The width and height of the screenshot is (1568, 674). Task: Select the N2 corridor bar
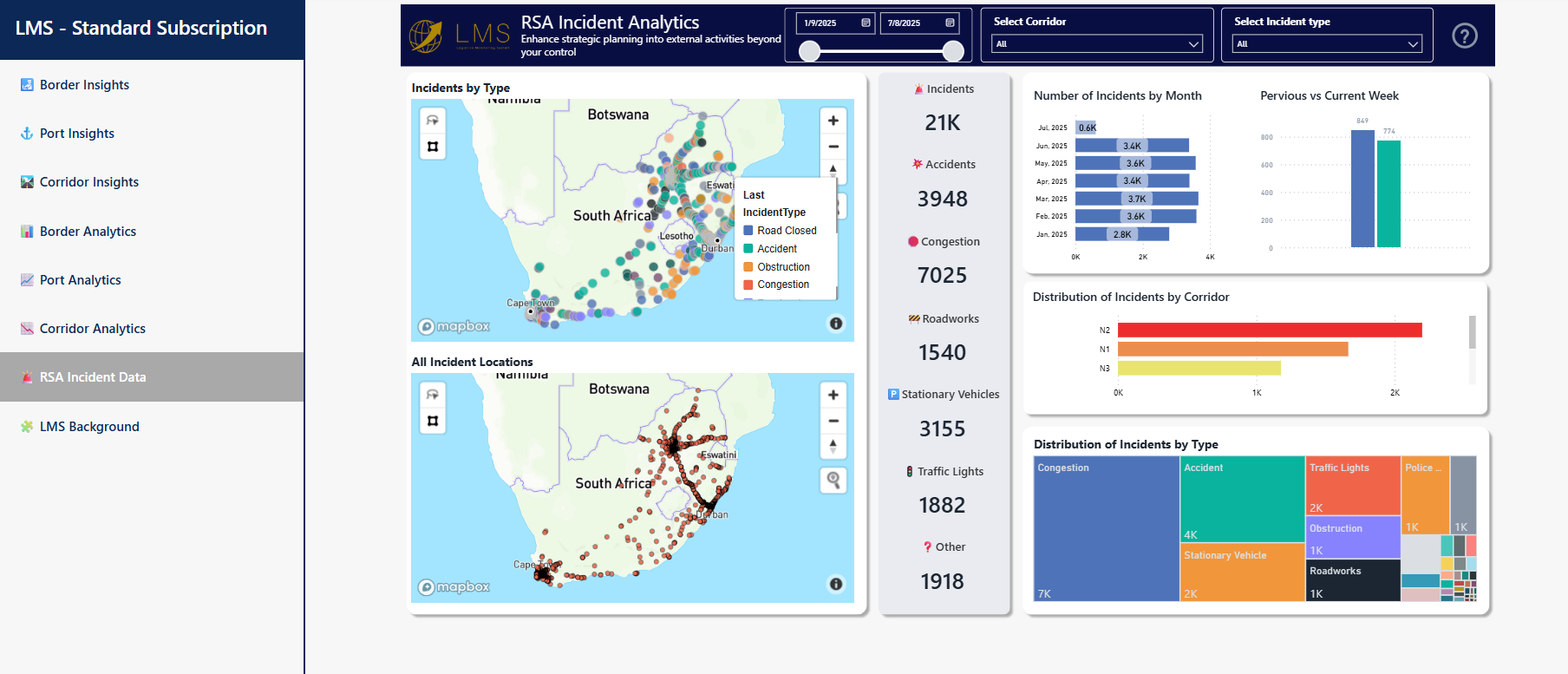coord(1270,330)
